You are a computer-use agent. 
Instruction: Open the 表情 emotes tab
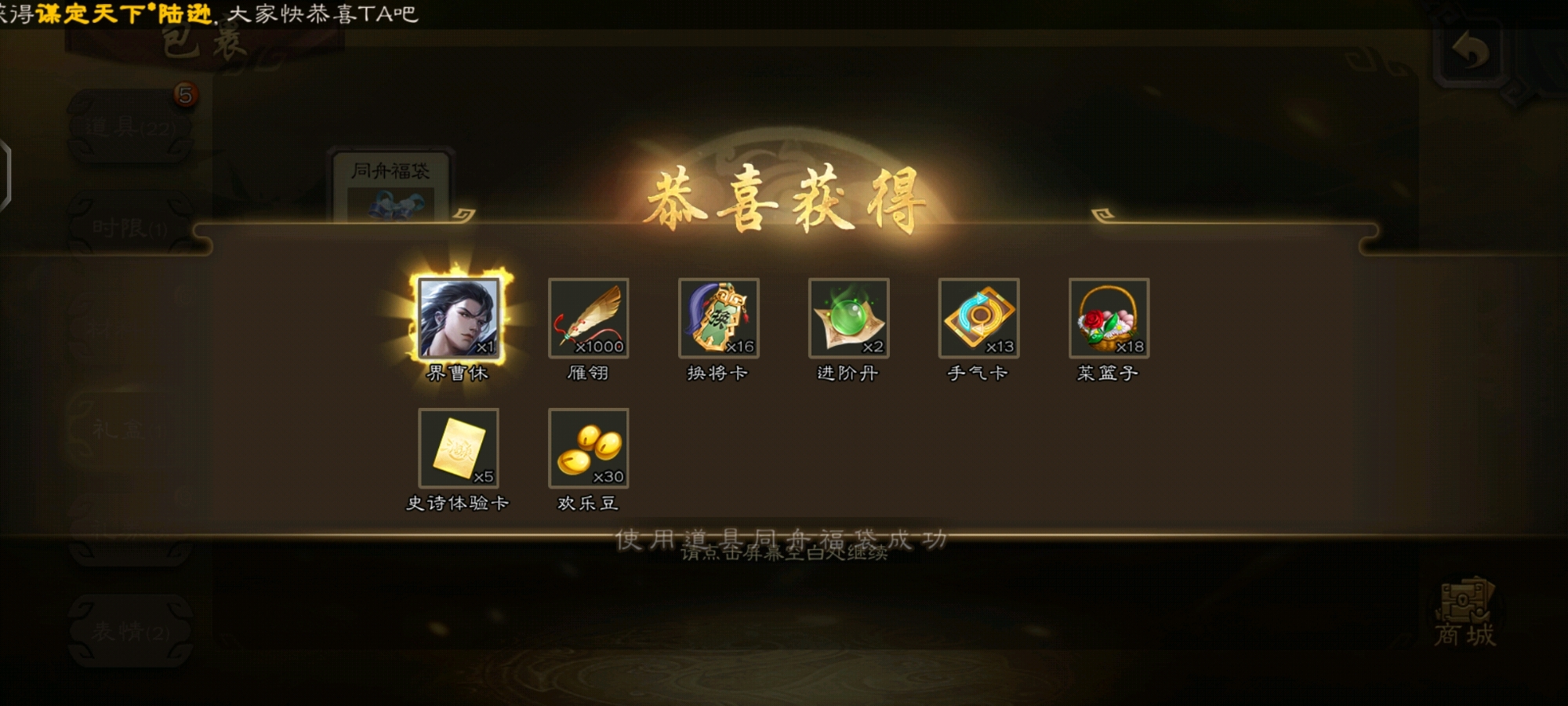coord(131,631)
